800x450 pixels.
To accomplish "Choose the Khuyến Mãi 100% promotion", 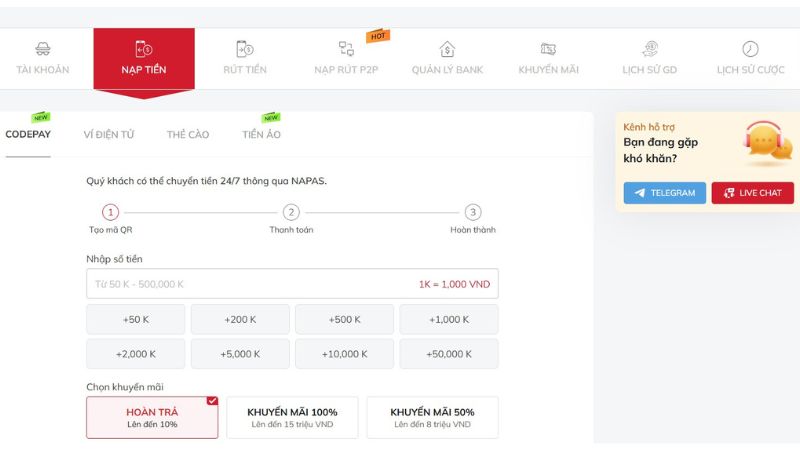I will pos(292,417).
